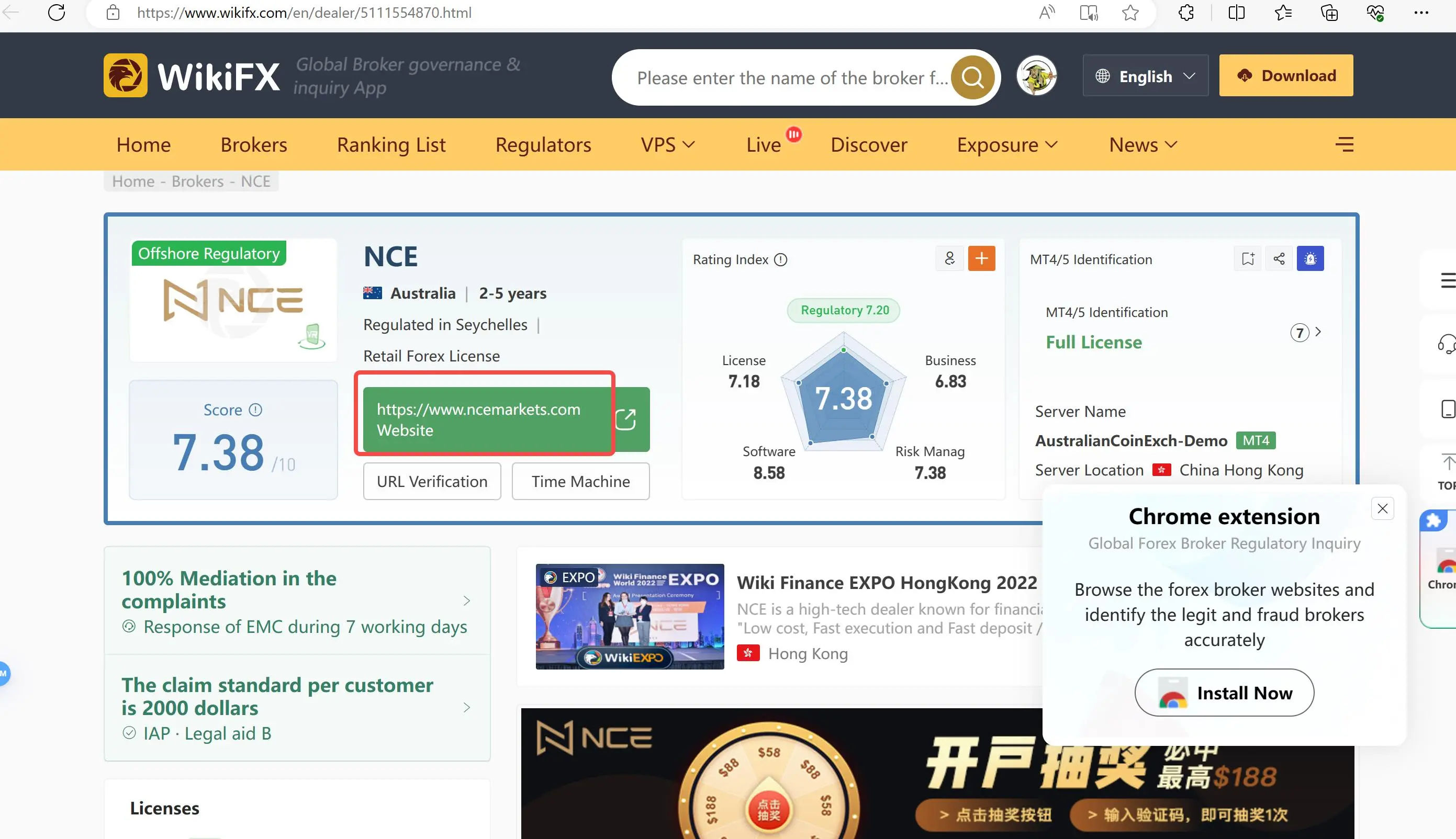Click the WikiFX logo
This screenshot has height=839, width=1456.
pos(192,75)
